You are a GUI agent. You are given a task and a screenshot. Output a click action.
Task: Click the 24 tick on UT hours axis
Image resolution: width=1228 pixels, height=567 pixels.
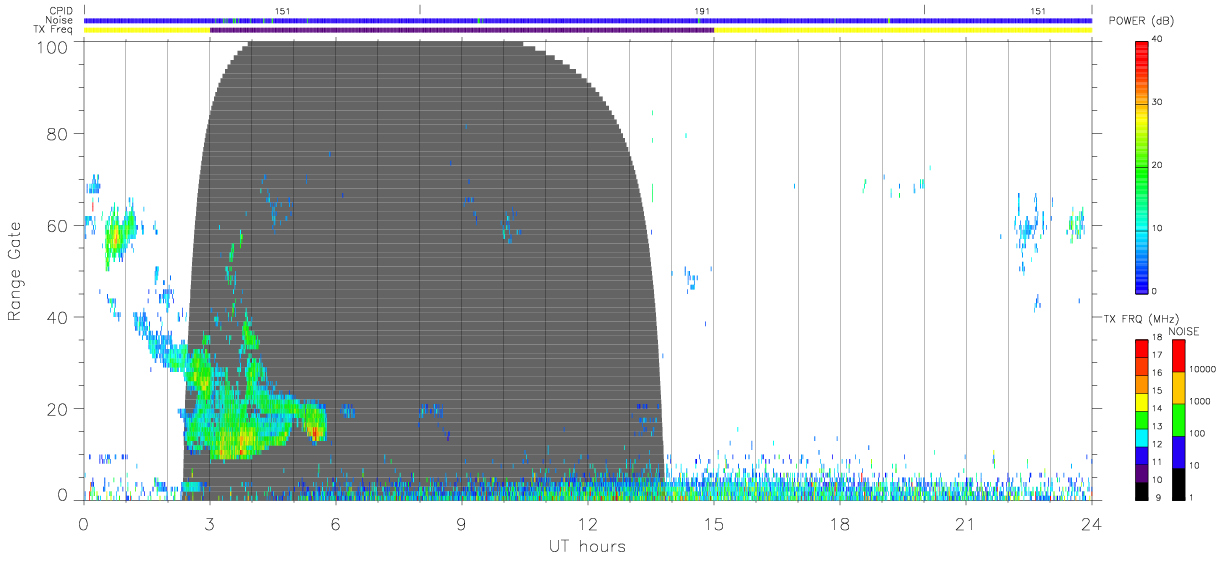coord(1091,523)
